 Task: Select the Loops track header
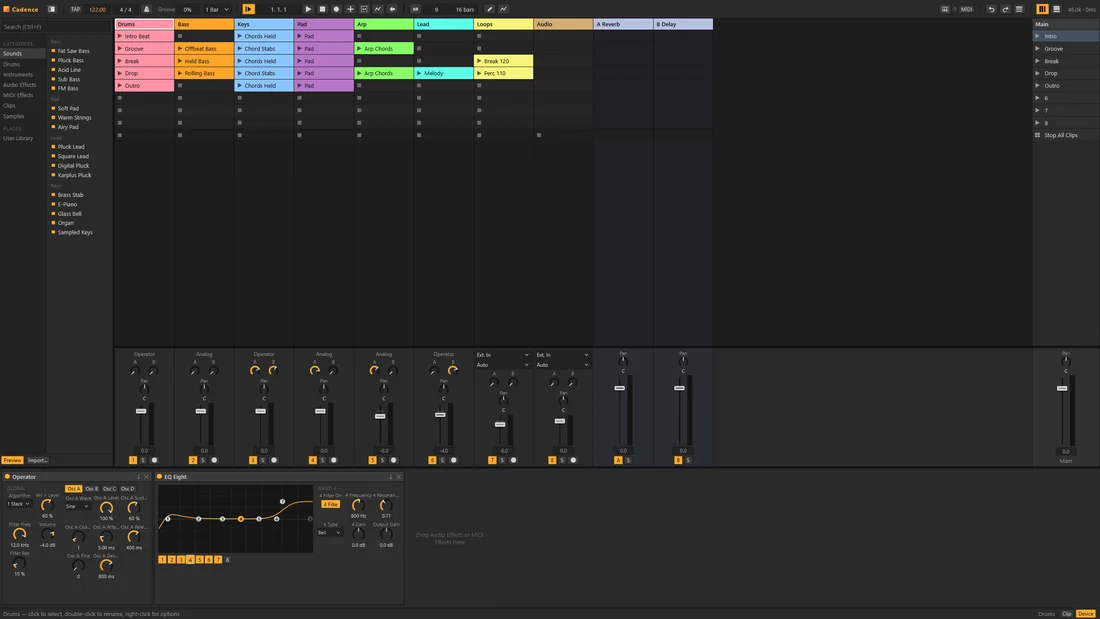pos(504,24)
